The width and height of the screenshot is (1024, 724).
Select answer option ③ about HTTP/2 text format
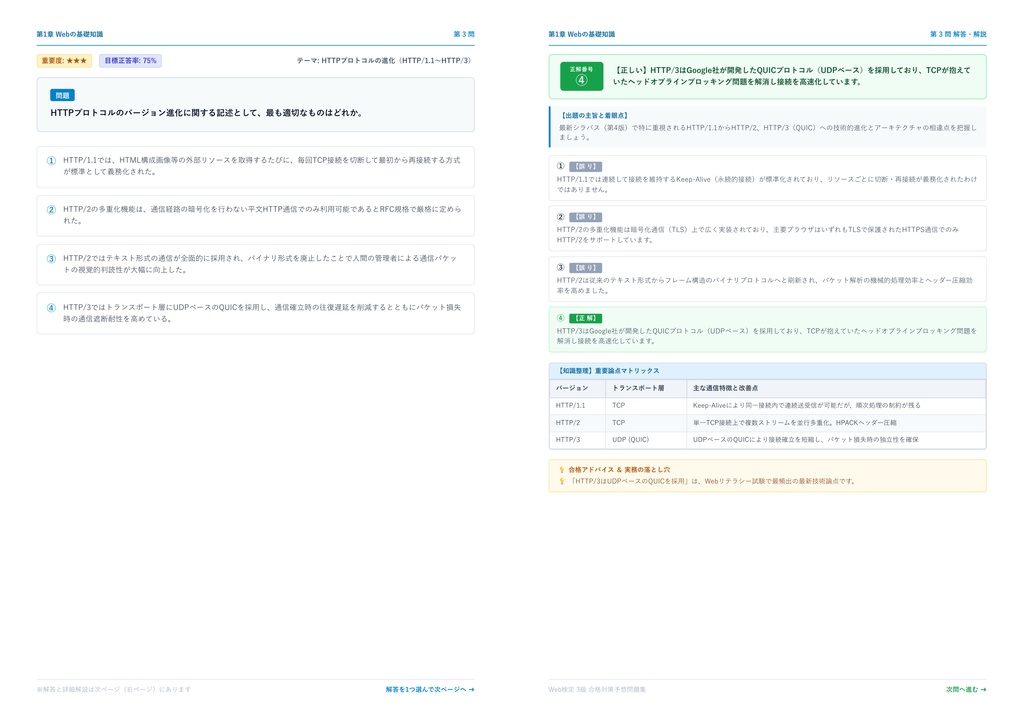tap(255, 264)
